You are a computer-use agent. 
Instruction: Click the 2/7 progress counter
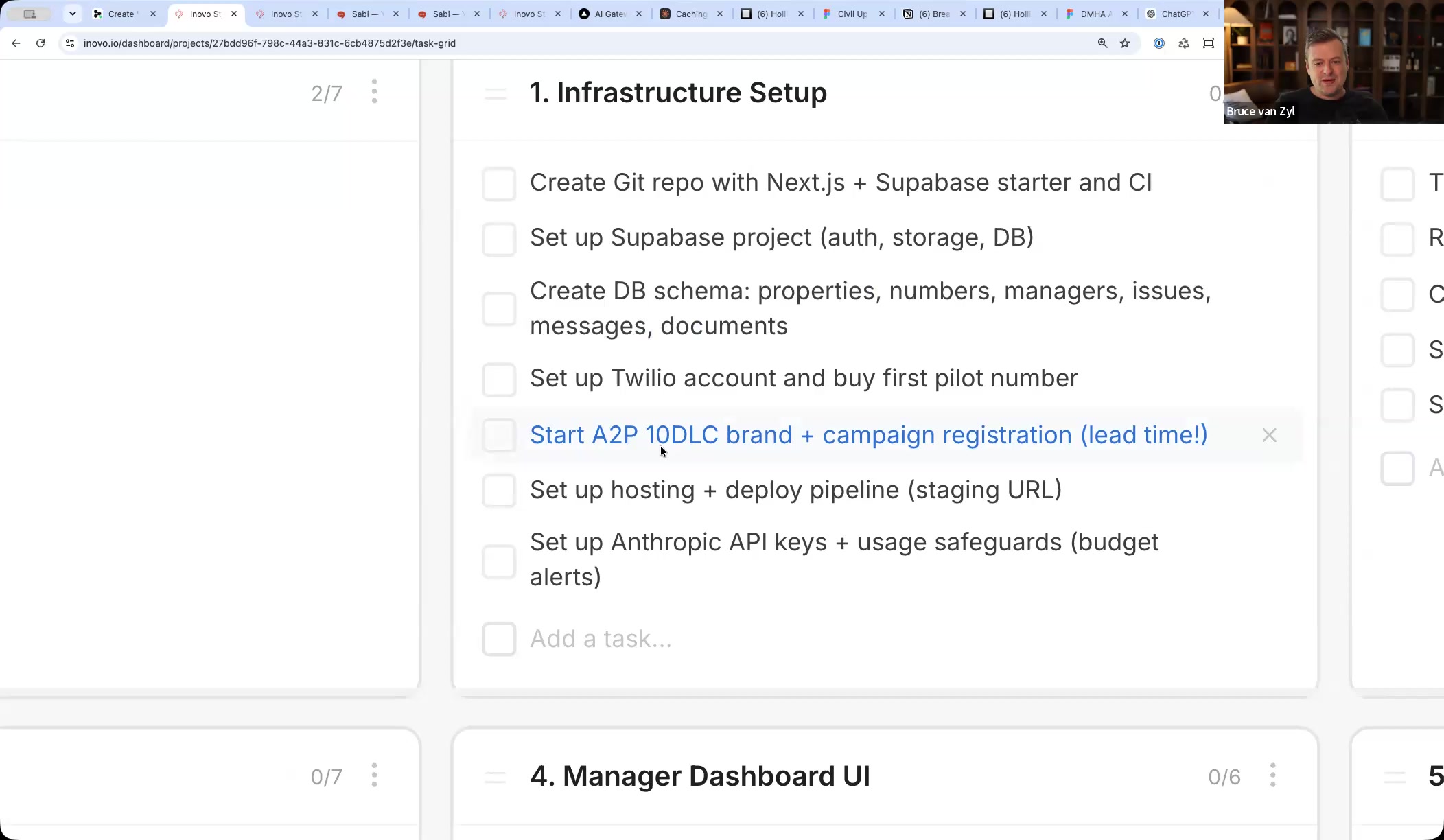(x=327, y=93)
